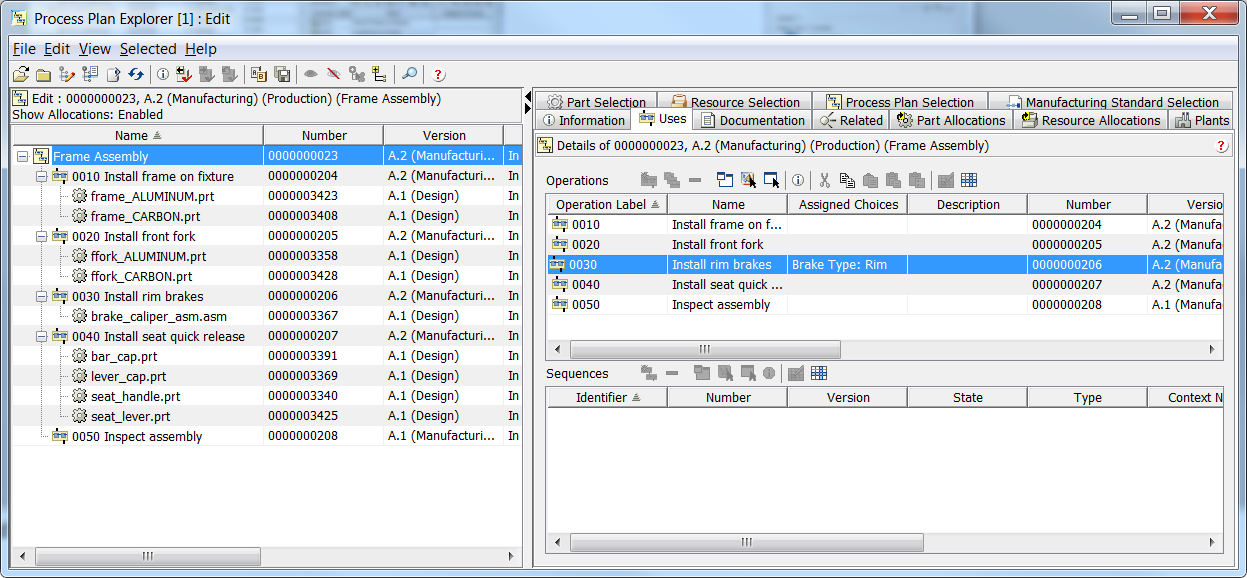Click the red question mark help icon in toolbar
The width and height of the screenshot is (1247, 578).
(x=438, y=74)
